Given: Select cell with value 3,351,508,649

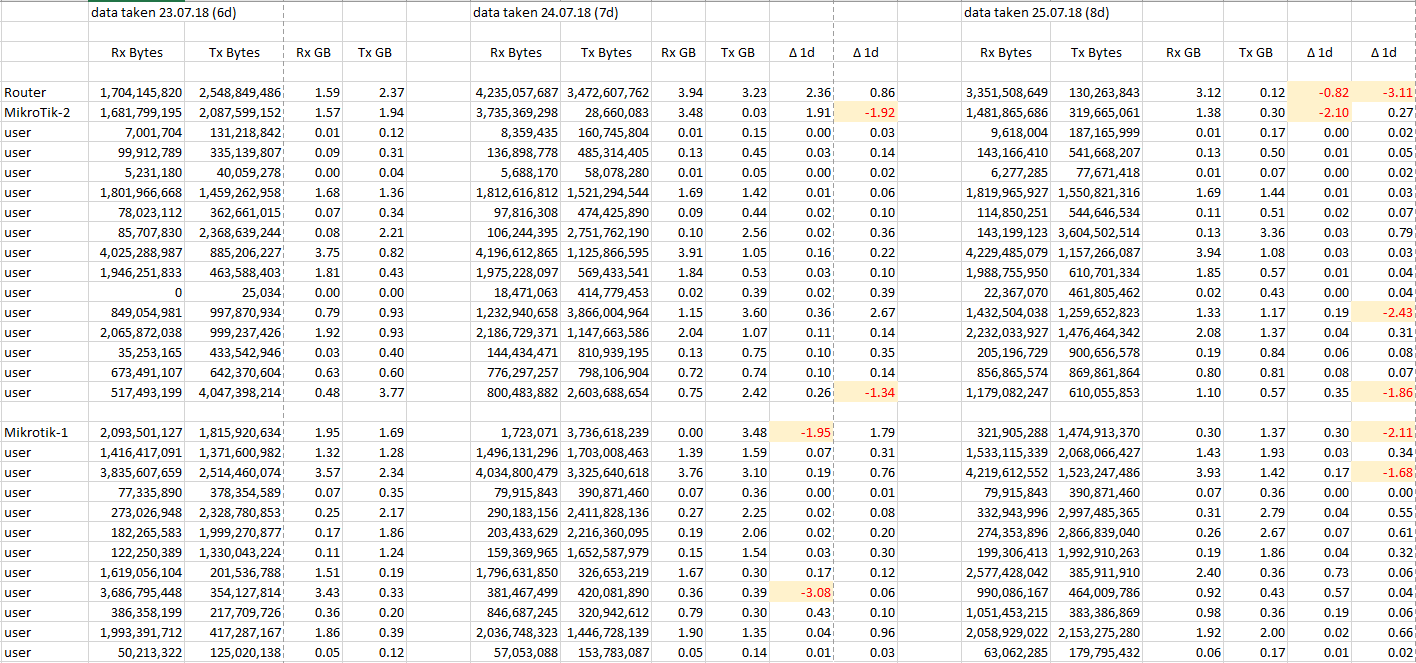Looking at the screenshot, I should point(1006,92).
